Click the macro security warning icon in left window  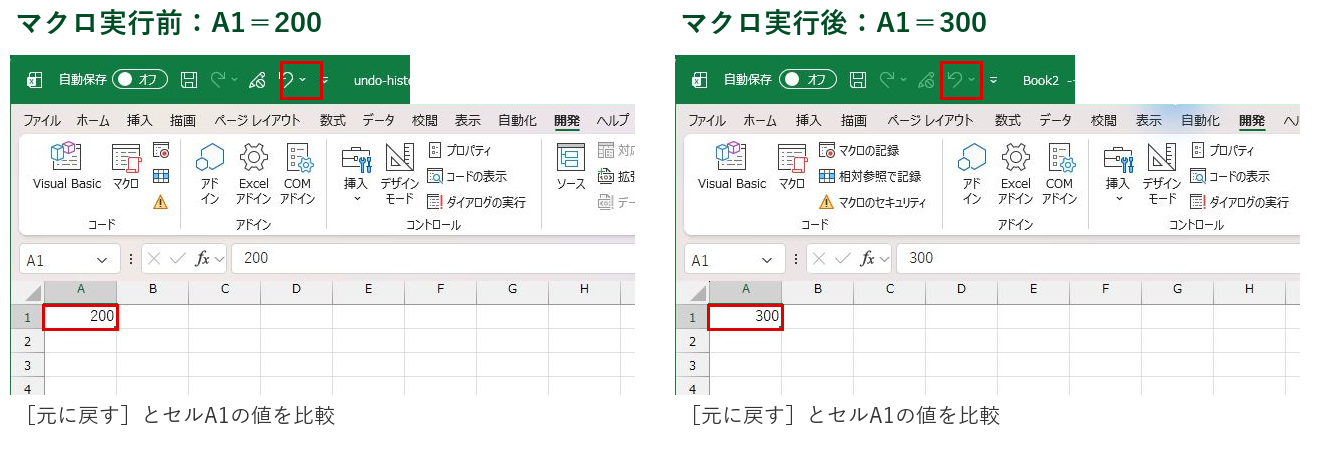161,201
